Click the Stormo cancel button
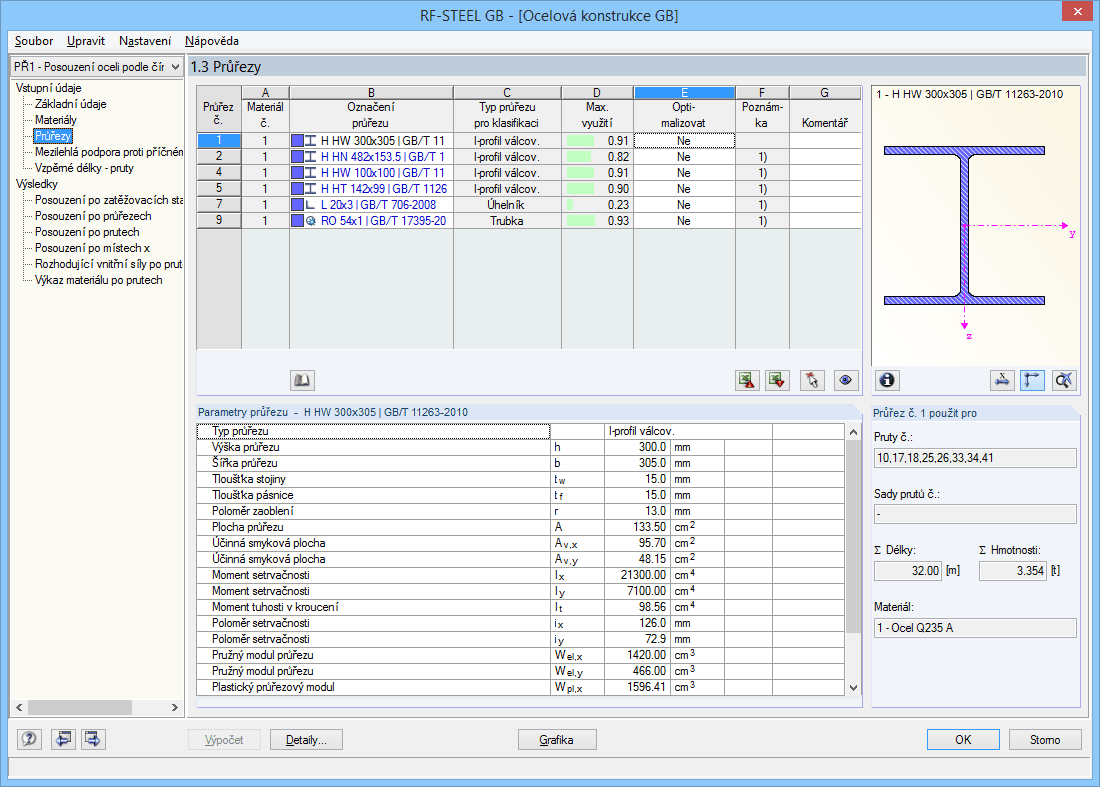Image resolution: width=1100 pixels, height=787 pixels. [1045, 740]
